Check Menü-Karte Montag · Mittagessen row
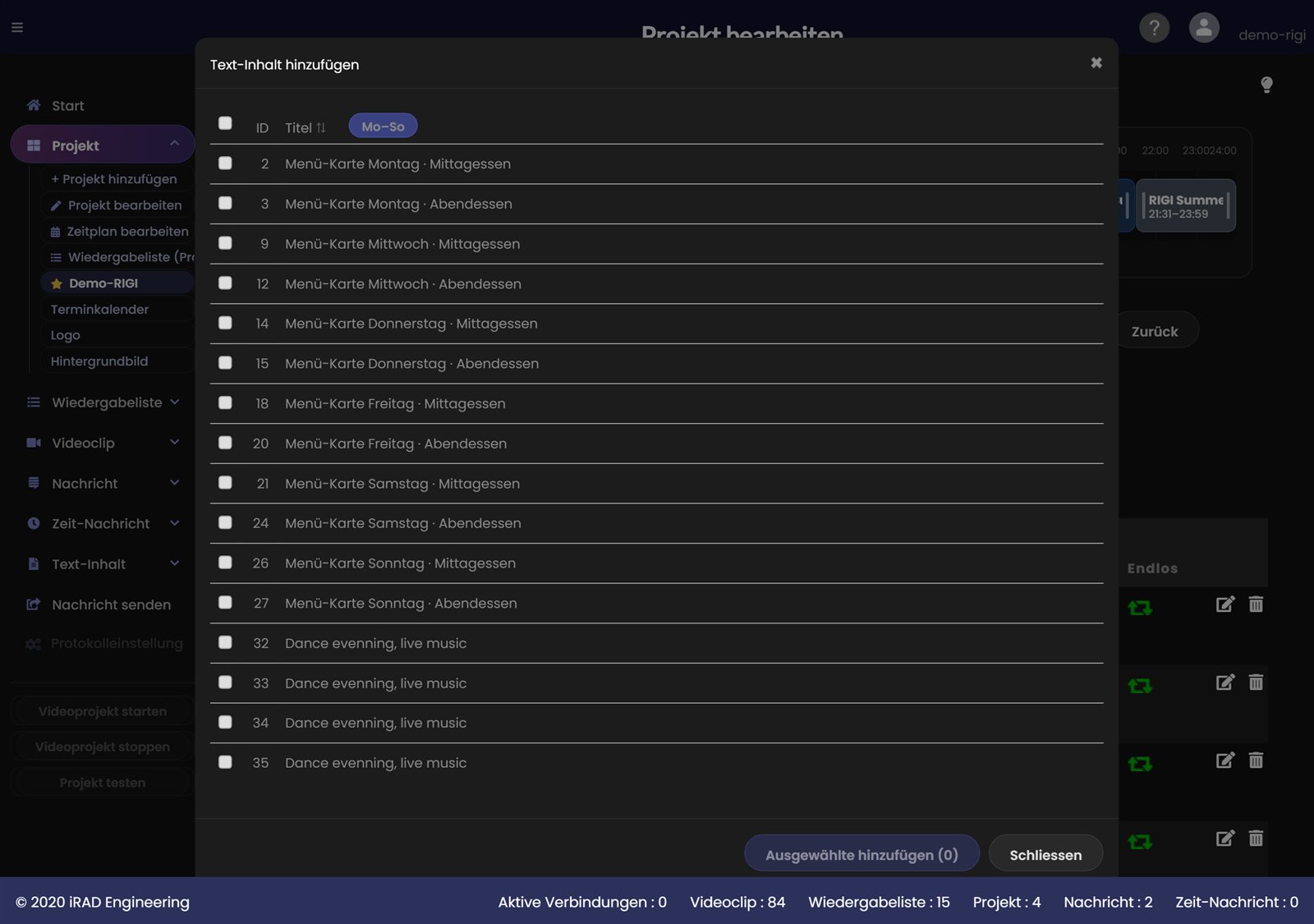 [225, 163]
